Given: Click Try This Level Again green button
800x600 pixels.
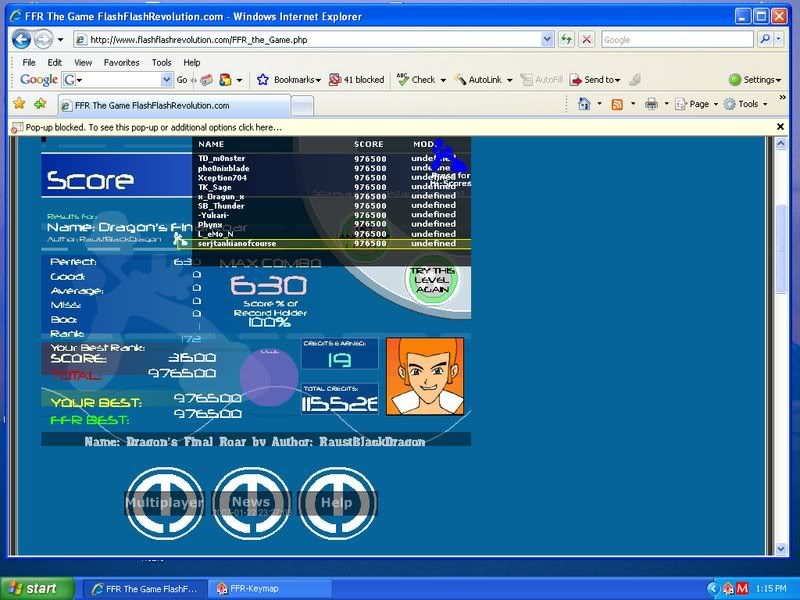Looking at the screenshot, I should [x=432, y=280].
